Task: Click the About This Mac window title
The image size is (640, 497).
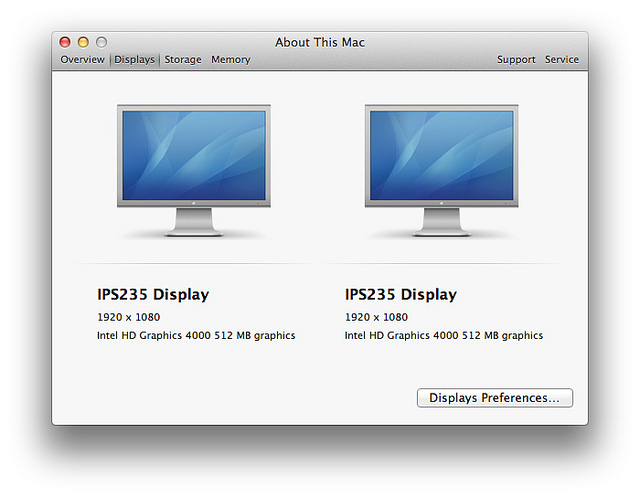Action: tap(320, 42)
